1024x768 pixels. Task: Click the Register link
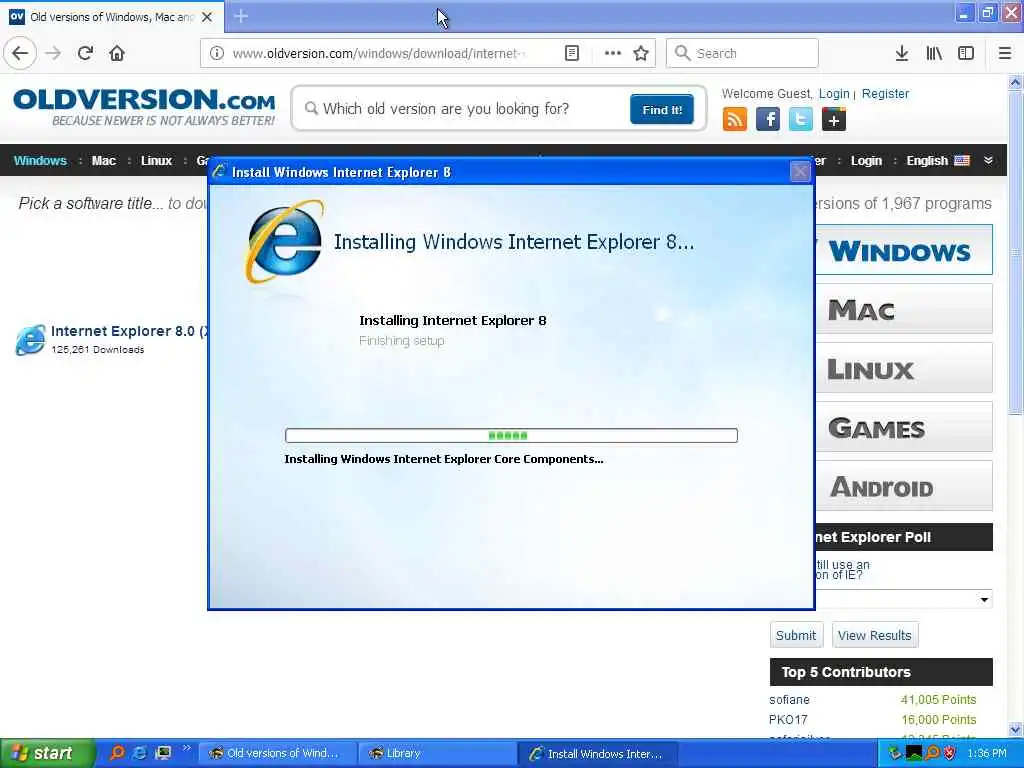click(885, 93)
